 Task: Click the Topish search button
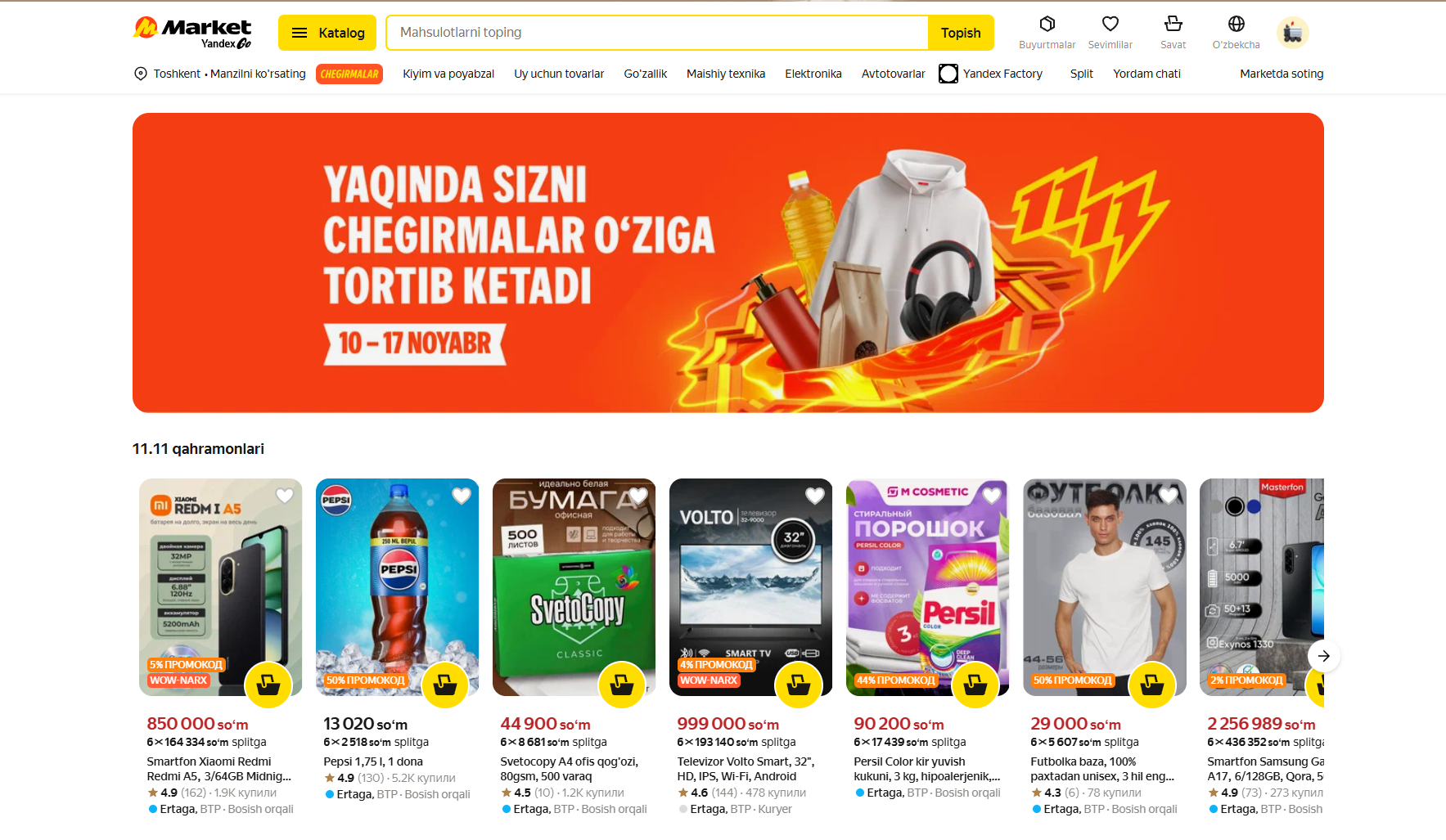click(x=961, y=33)
